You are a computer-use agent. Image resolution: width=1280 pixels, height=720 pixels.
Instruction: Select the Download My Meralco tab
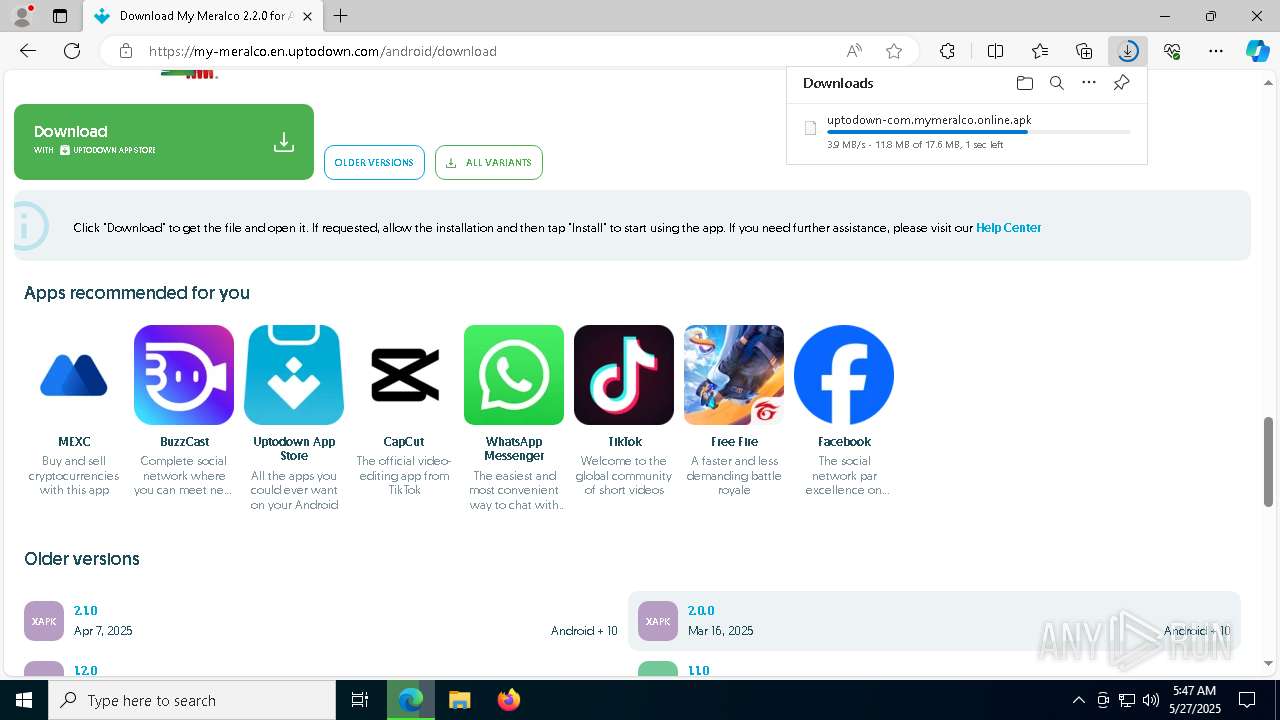[204, 16]
